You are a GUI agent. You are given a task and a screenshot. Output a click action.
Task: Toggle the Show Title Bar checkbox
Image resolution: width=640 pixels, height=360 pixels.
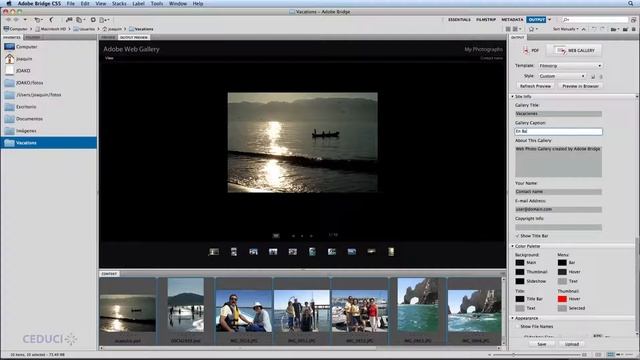(518, 236)
